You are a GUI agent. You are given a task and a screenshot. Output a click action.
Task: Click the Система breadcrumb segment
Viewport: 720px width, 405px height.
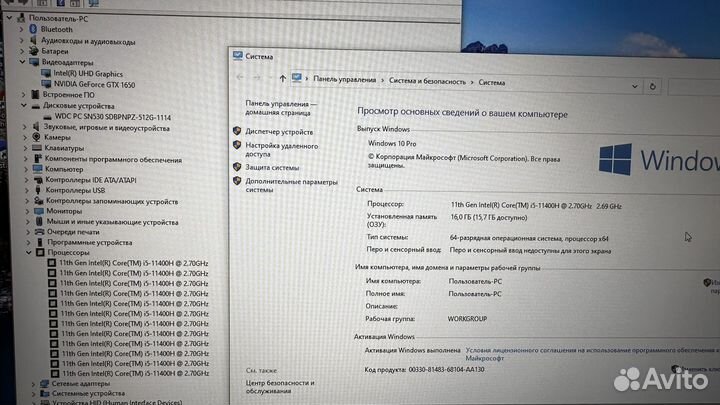491,83
